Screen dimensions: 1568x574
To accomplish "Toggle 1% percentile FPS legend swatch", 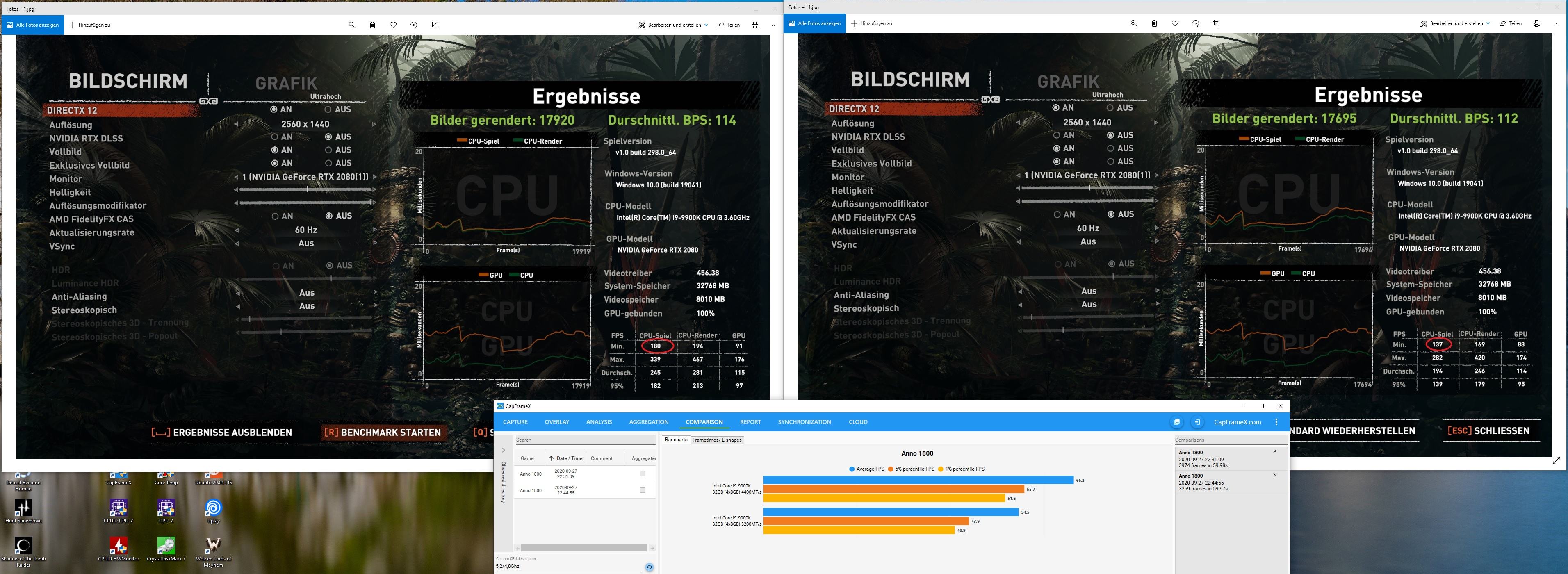I will (x=941, y=469).
